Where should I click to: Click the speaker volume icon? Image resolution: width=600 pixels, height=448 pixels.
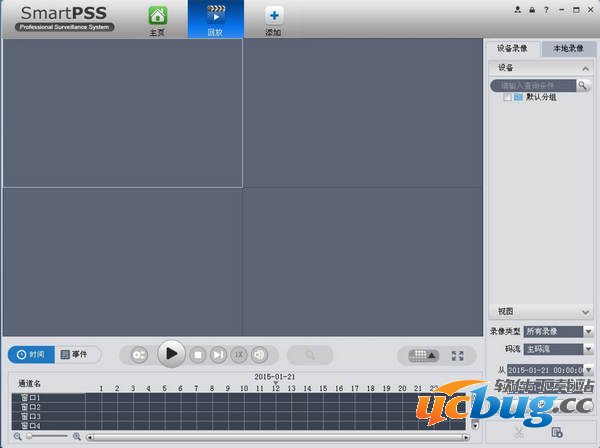click(259, 354)
